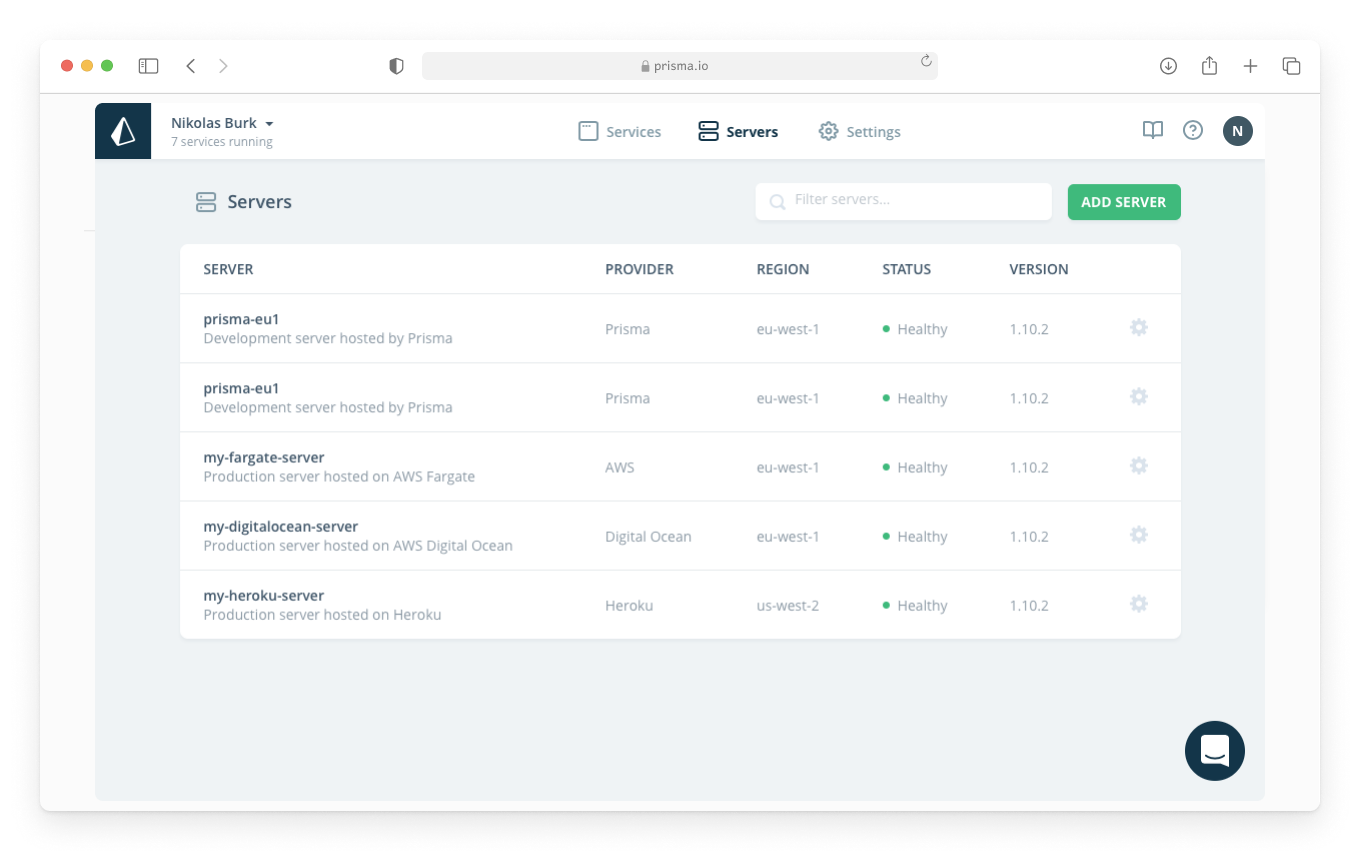The height and width of the screenshot is (851, 1360).
Task: Open settings gear for my-fargate-server
Action: [1138, 466]
